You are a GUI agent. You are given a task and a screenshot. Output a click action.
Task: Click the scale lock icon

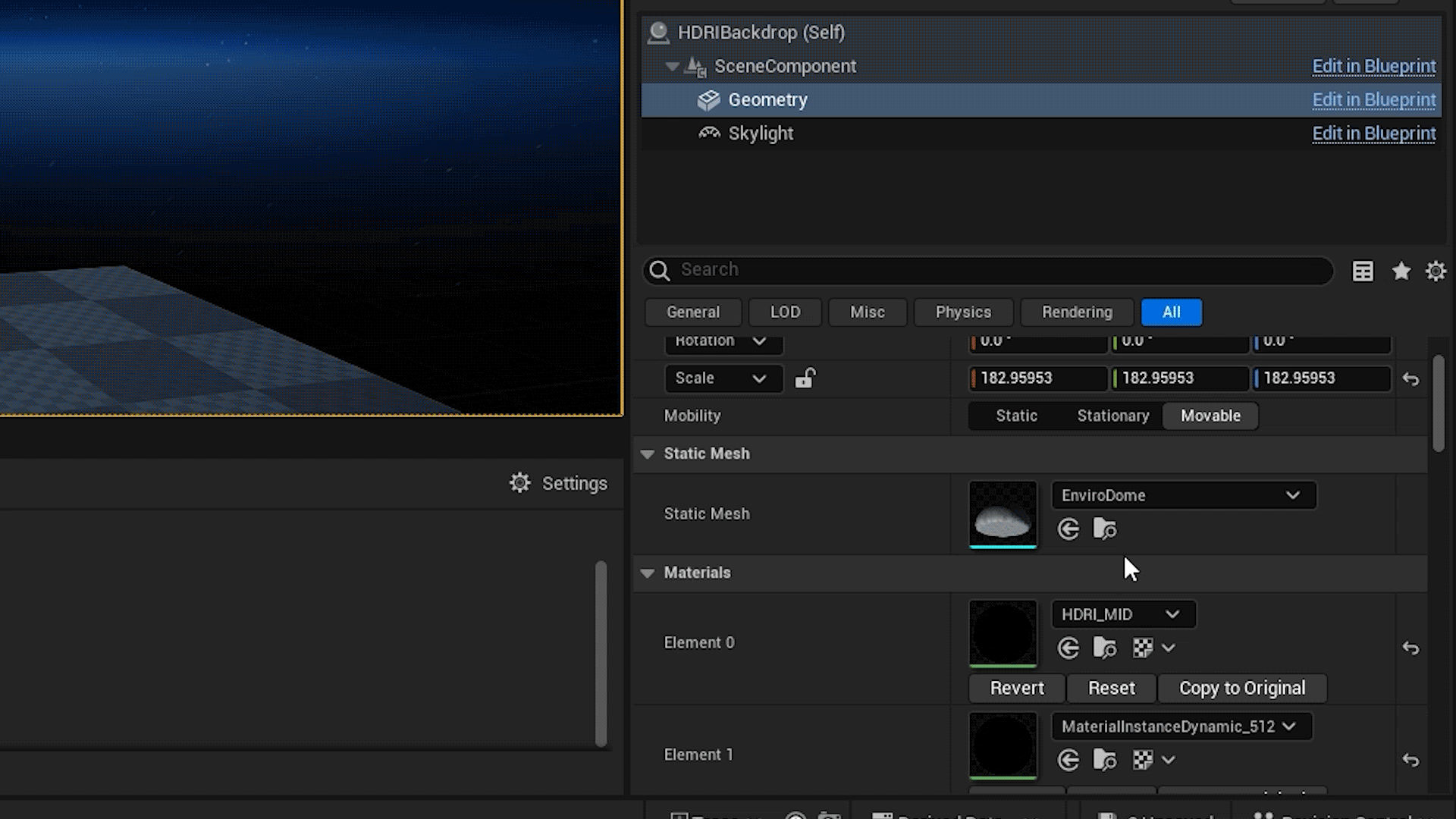click(805, 378)
